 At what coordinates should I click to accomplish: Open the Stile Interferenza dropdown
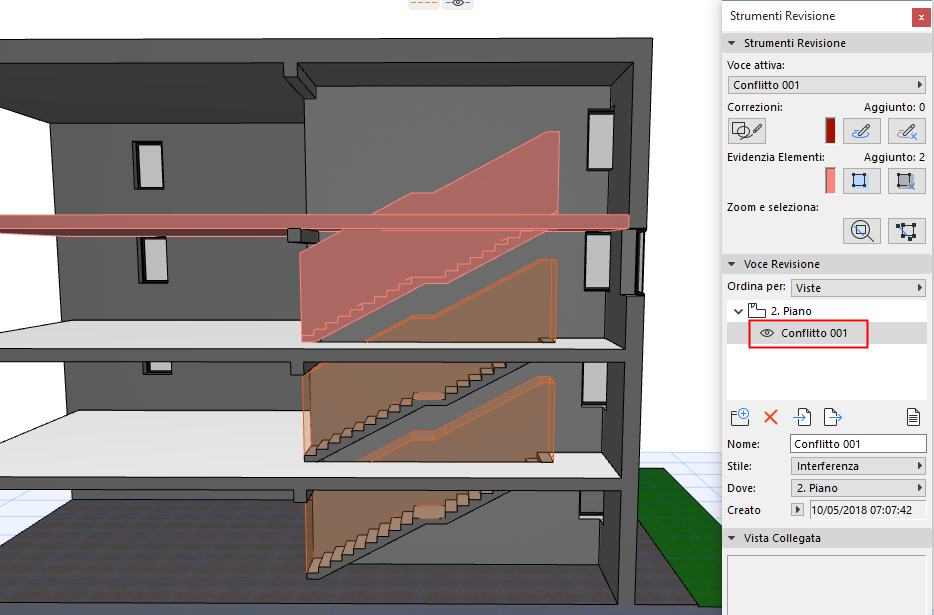pos(857,466)
